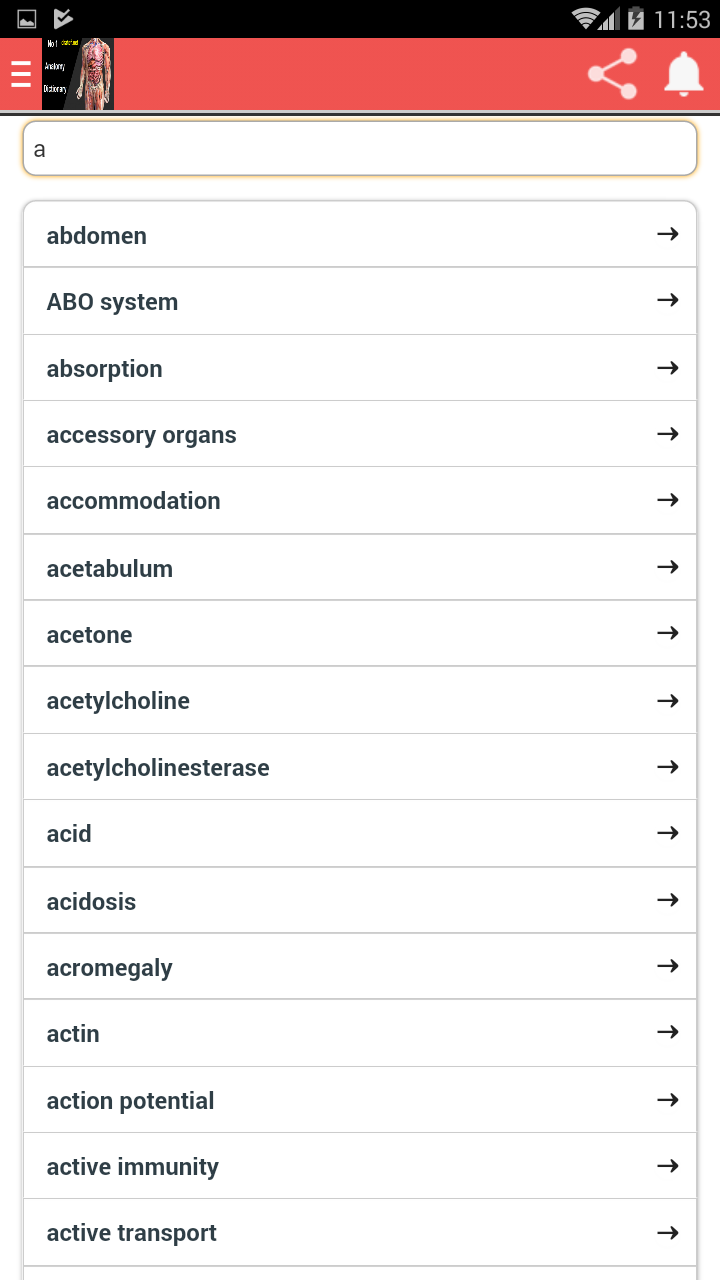The image size is (720, 1280).
Task: View the acromegaly definition
Action: pos(110,968)
